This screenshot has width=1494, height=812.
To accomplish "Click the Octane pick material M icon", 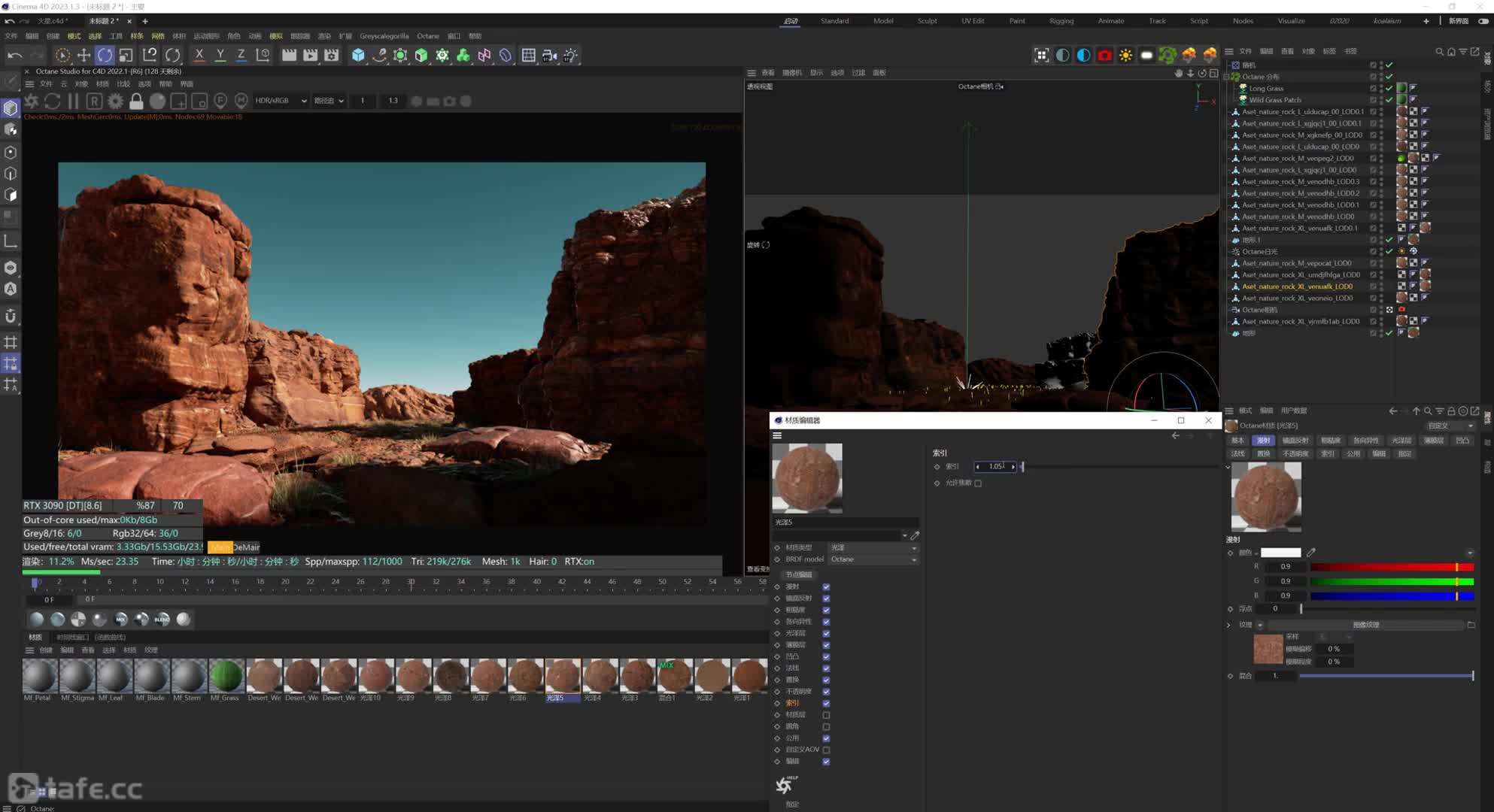I will (241, 101).
